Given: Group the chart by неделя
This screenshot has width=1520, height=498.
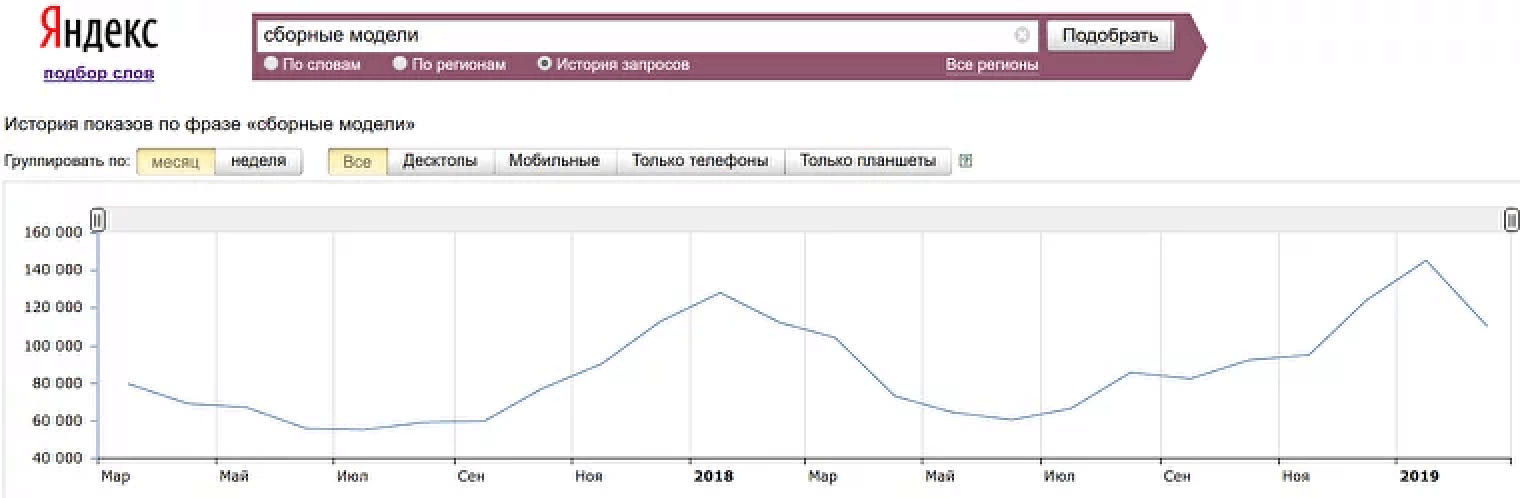Looking at the screenshot, I should 258,161.
